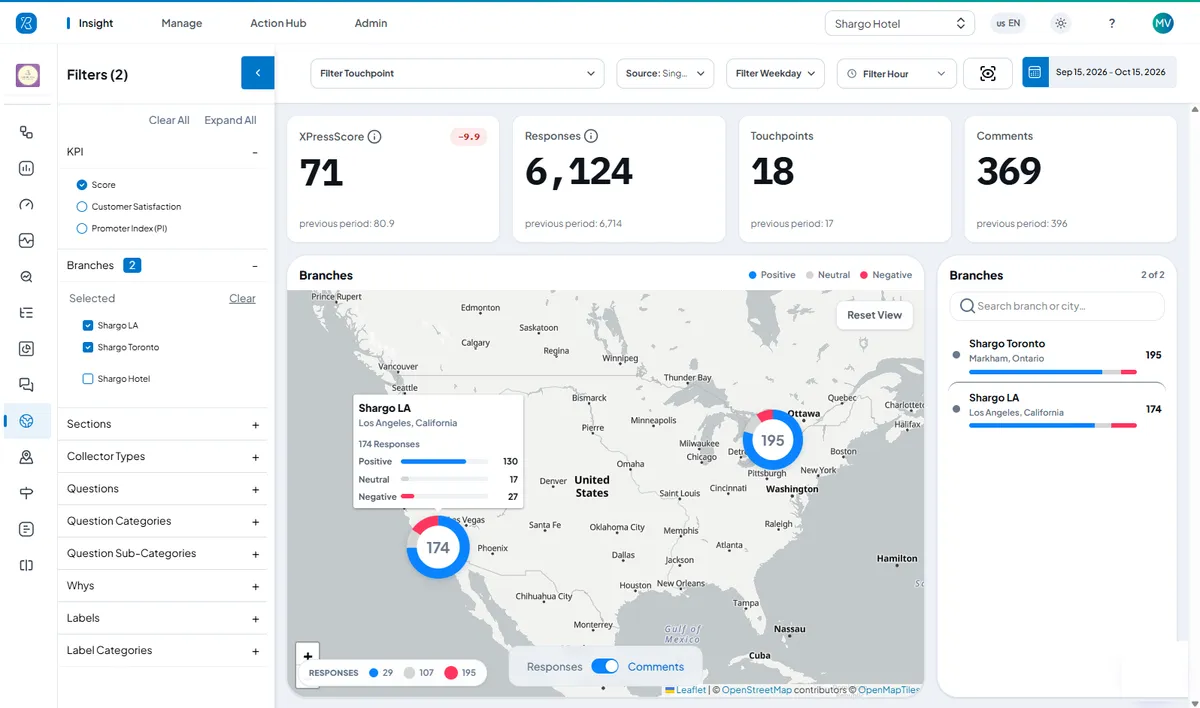Collapse the KPI filter section
The height and width of the screenshot is (708, 1200).
[255, 153]
